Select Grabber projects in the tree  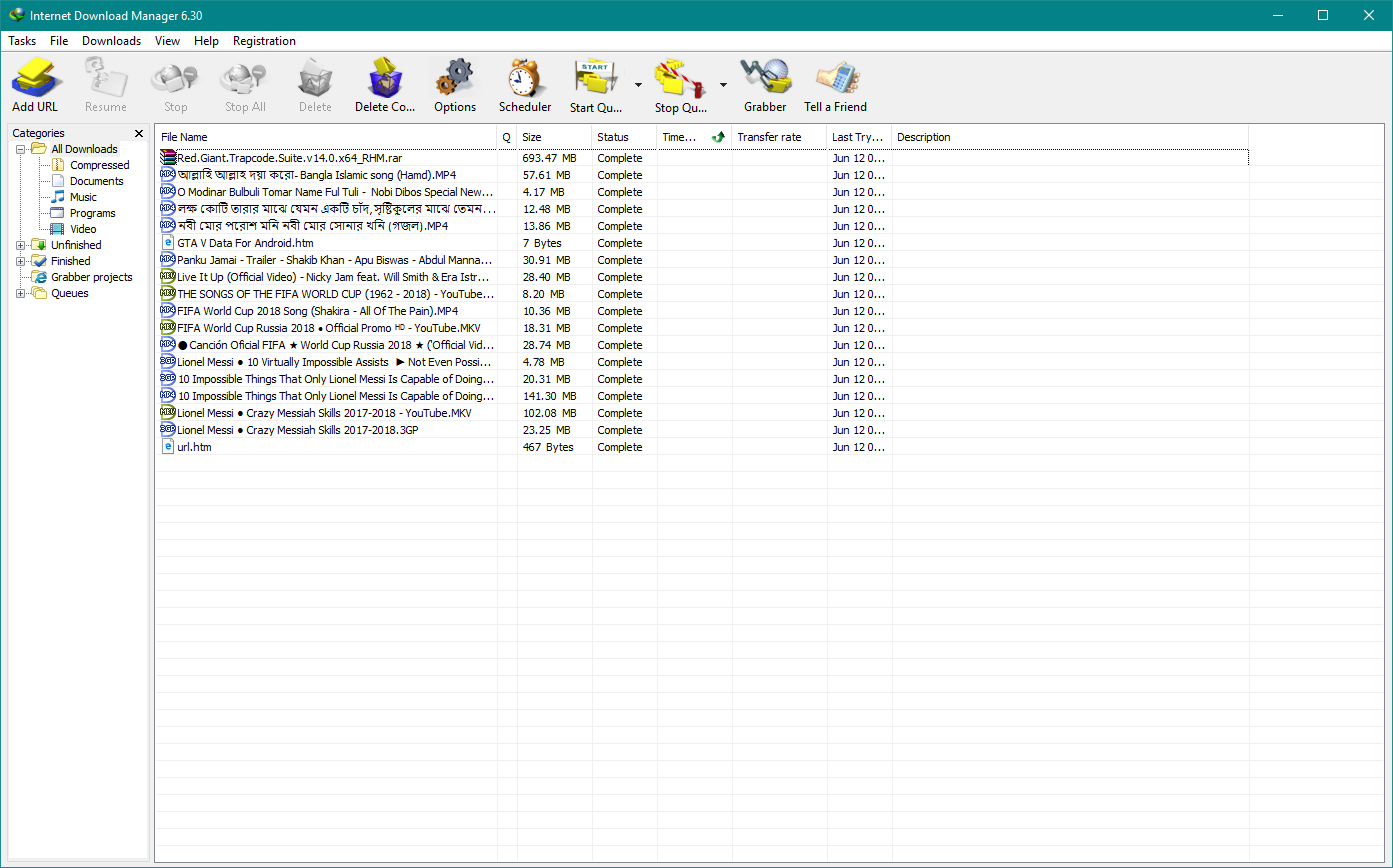[x=92, y=277]
